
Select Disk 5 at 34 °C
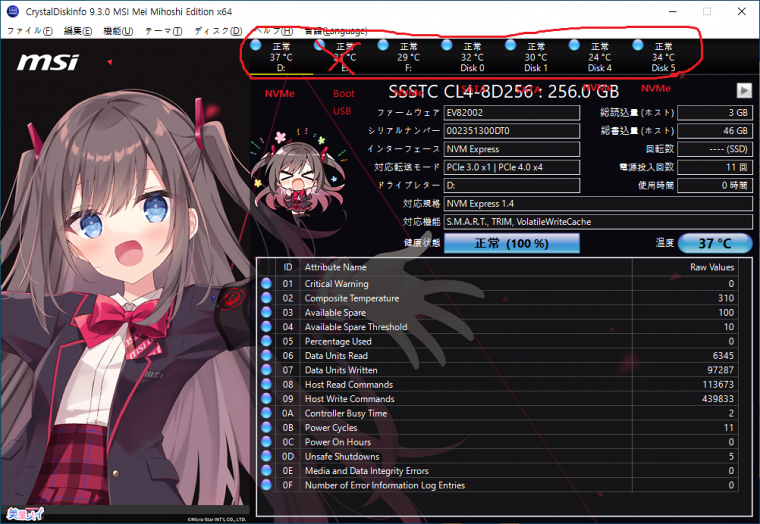pos(663,57)
